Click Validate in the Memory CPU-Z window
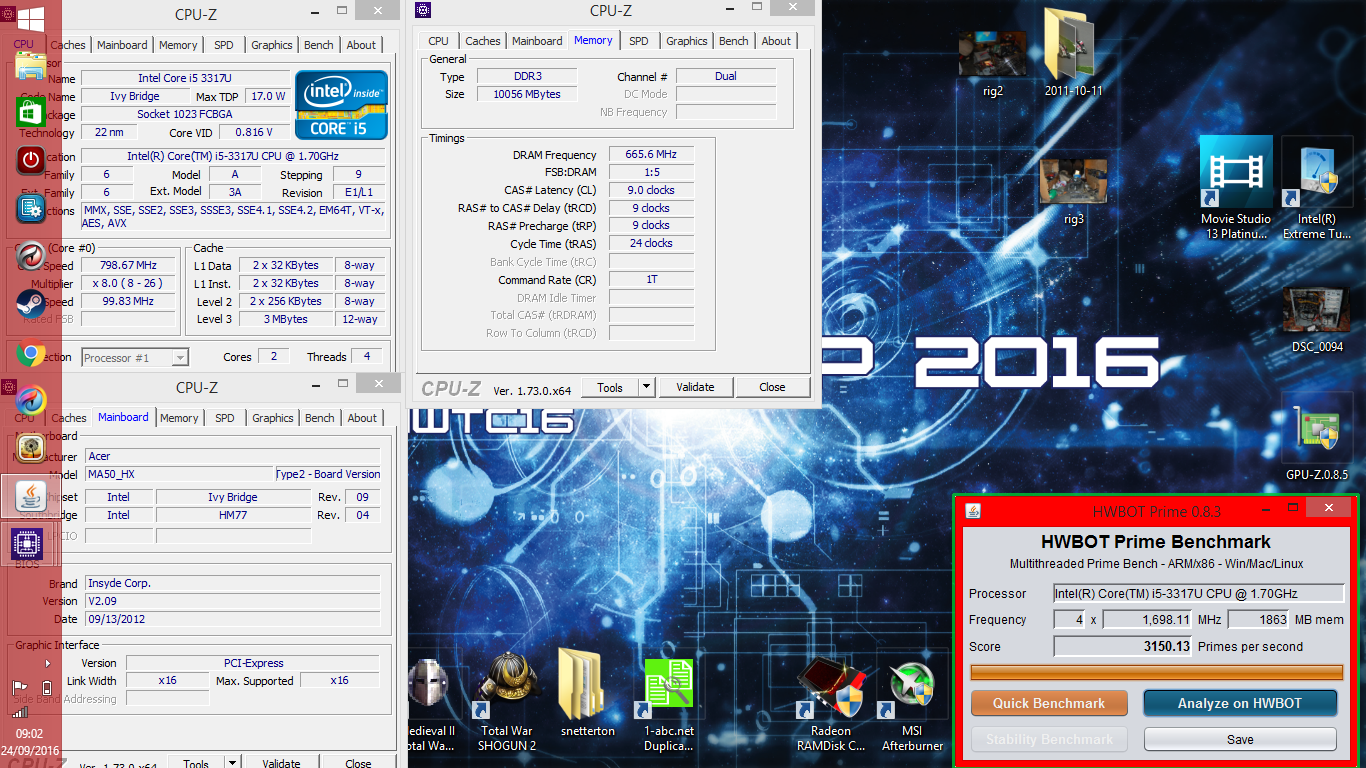Image resolution: width=1366 pixels, height=768 pixels. 695,387
